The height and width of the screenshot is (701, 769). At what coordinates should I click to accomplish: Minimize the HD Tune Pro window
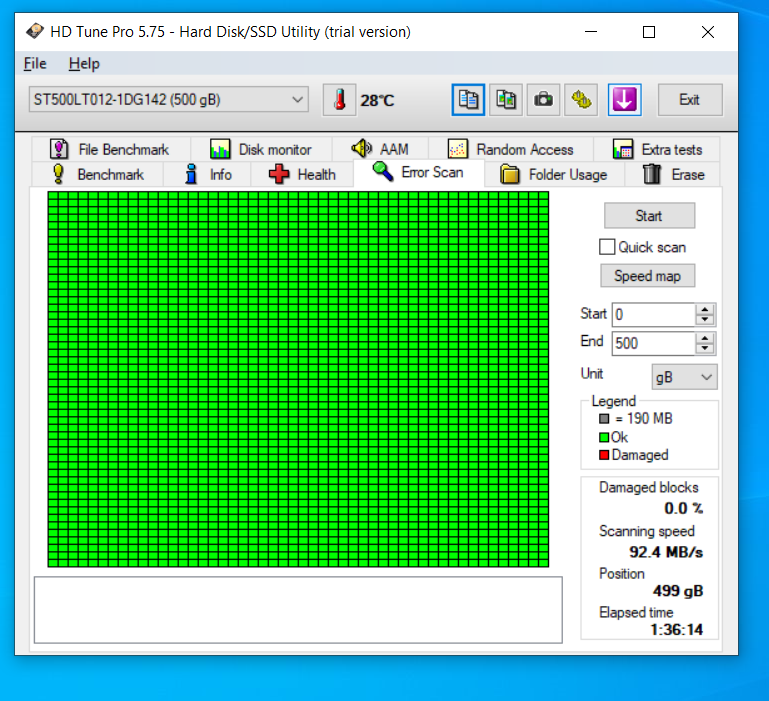pos(591,32)
